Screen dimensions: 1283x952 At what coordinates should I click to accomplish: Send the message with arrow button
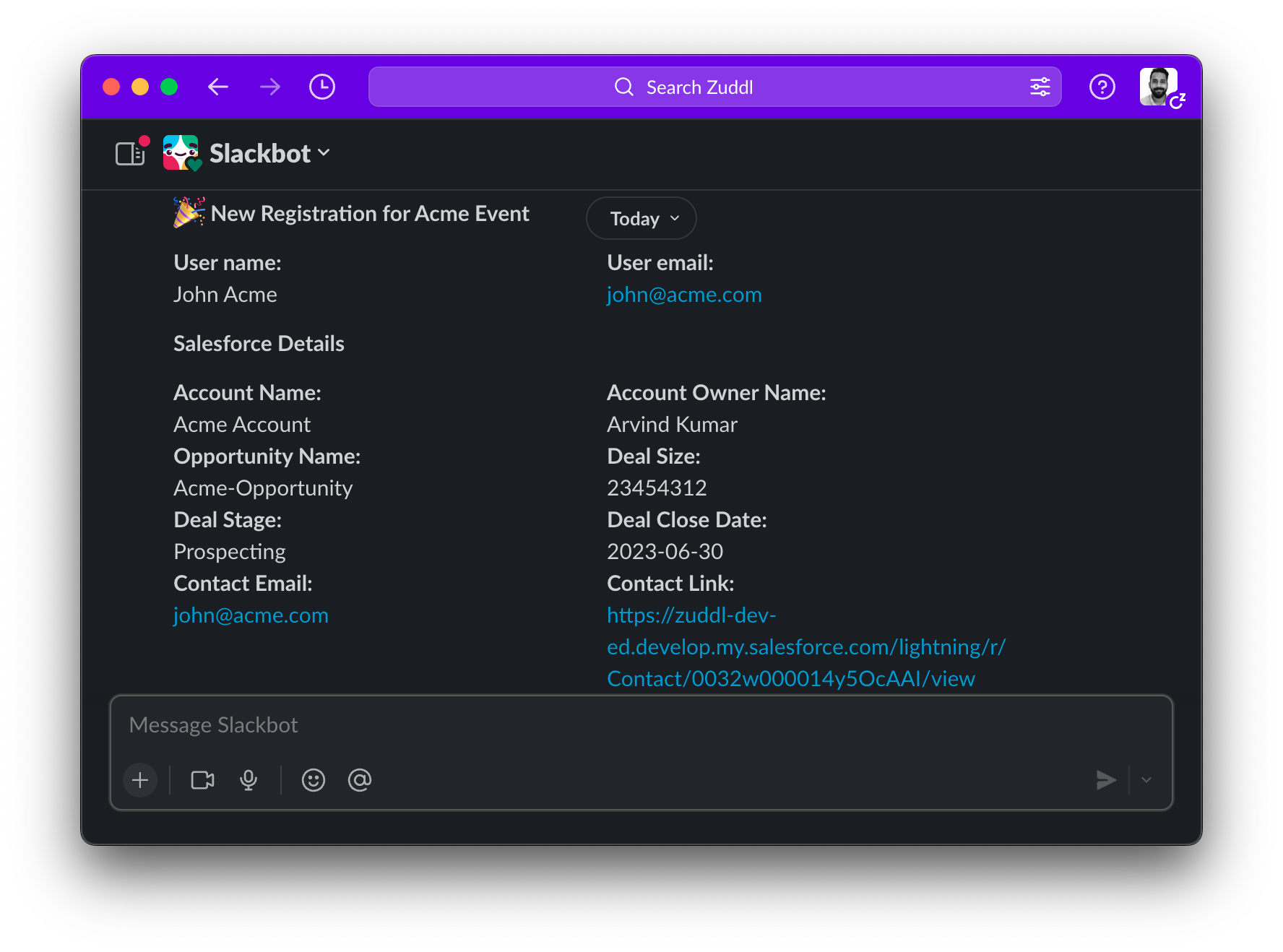pyautogui.click(x=1105, y=780)
